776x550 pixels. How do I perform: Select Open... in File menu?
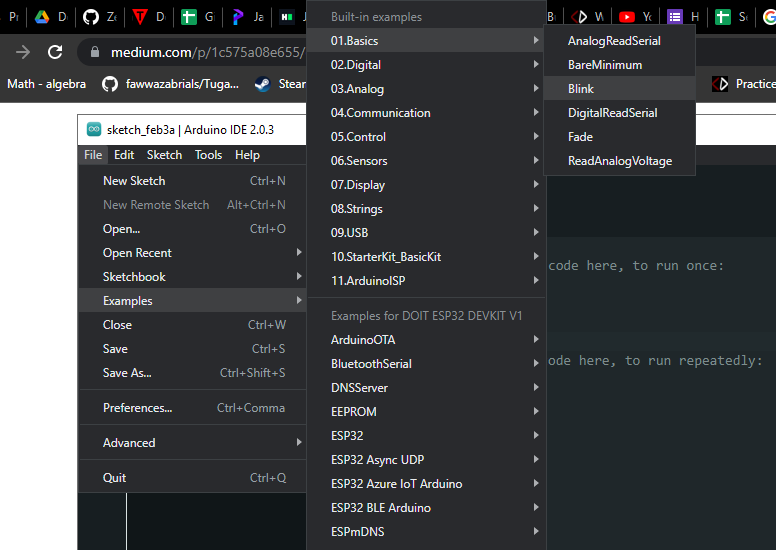pos(193,229)
